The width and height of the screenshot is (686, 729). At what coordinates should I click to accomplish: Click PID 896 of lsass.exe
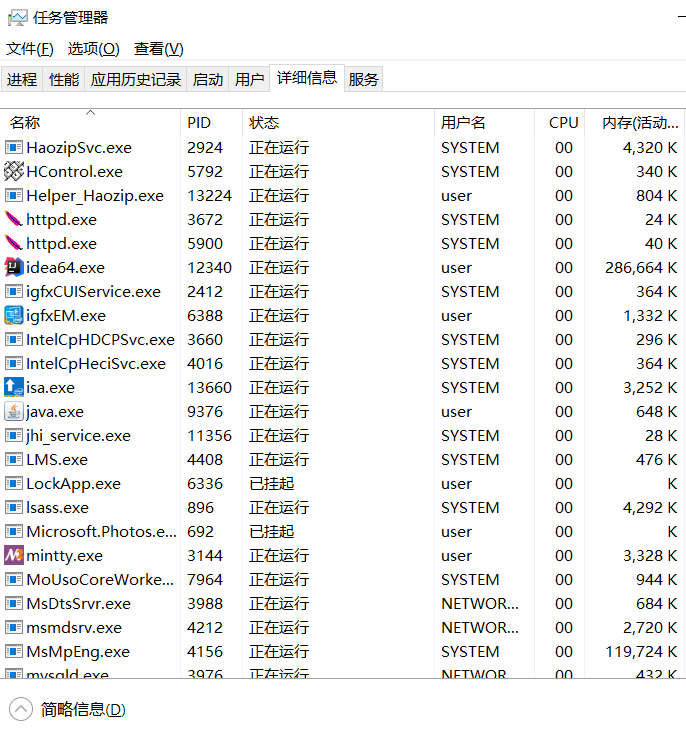tap(200, 508)
